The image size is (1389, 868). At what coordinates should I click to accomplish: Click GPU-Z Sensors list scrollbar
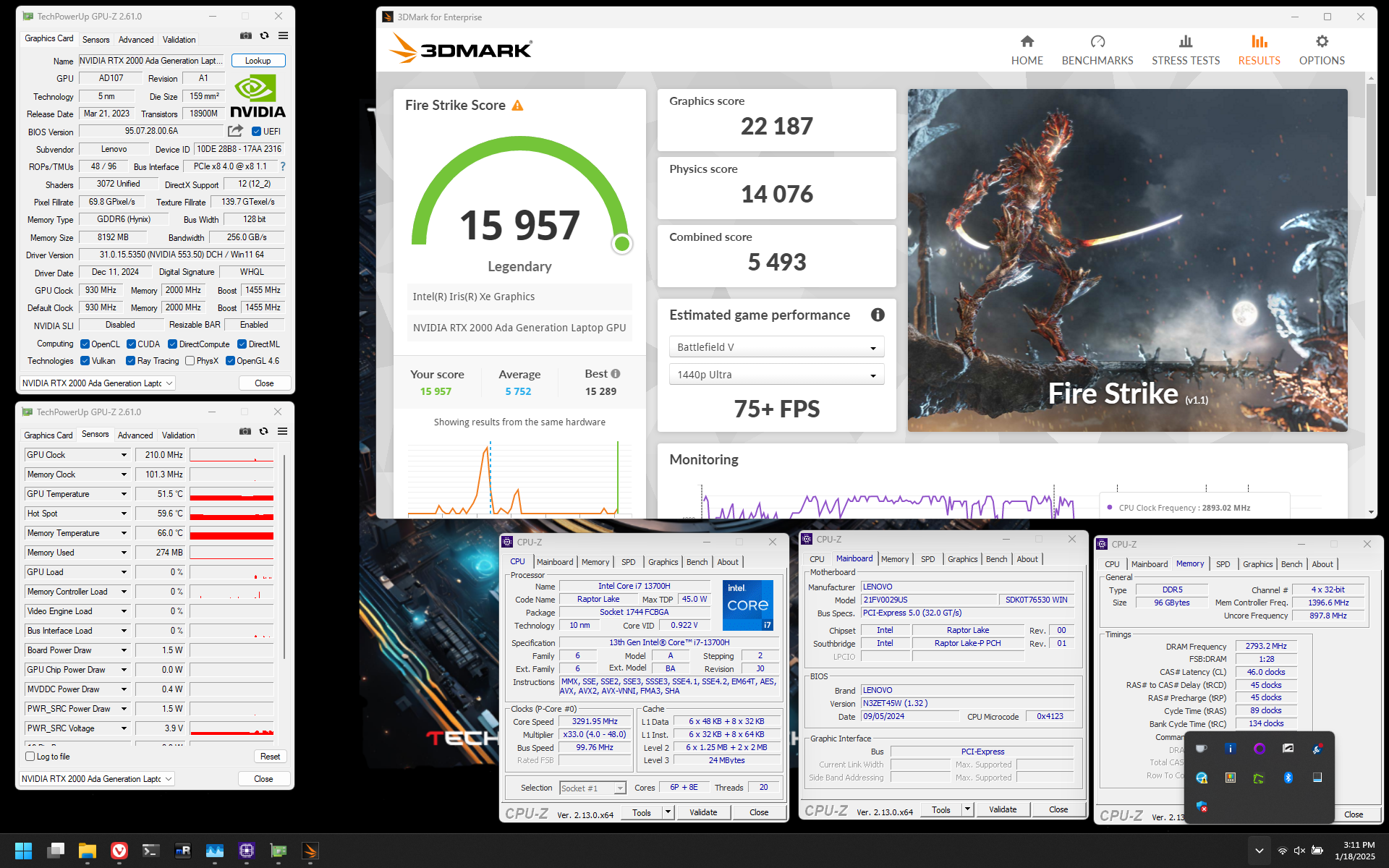click(x=285, y=557)
